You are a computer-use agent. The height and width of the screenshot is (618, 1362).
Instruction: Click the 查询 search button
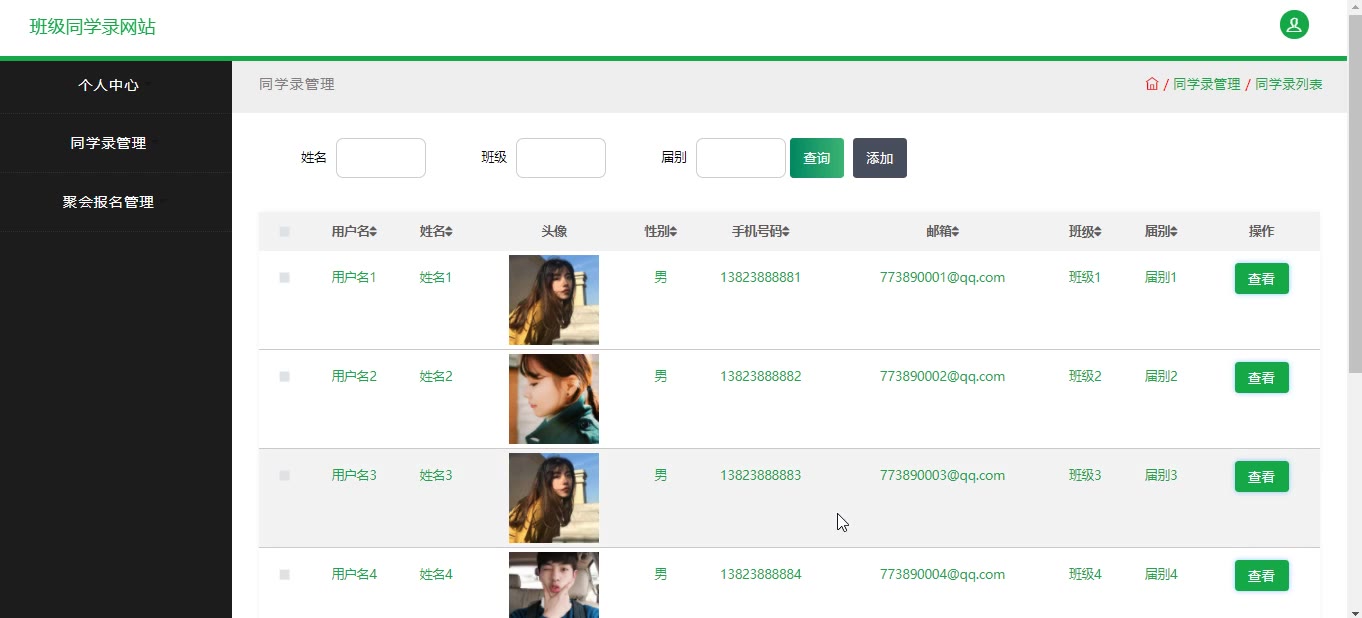pos(817,158)
